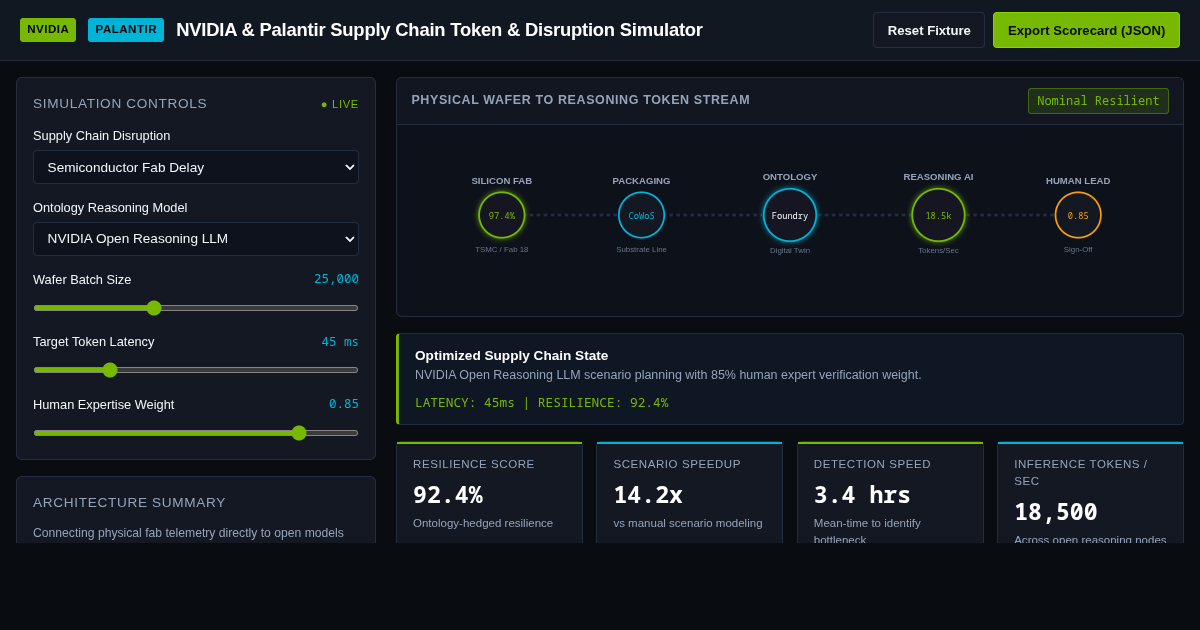Click the PALANTIR logo badge
Image resolution: width=1200 pixels, height=630 pixels.
pyautogui.click(x=126, y=30)
